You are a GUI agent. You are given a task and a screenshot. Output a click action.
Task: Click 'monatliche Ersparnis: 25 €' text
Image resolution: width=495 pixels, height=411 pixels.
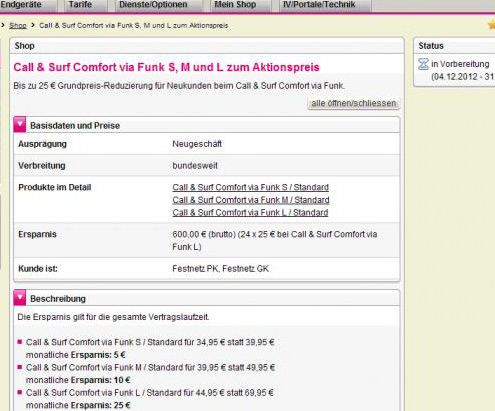click(78, 406)
